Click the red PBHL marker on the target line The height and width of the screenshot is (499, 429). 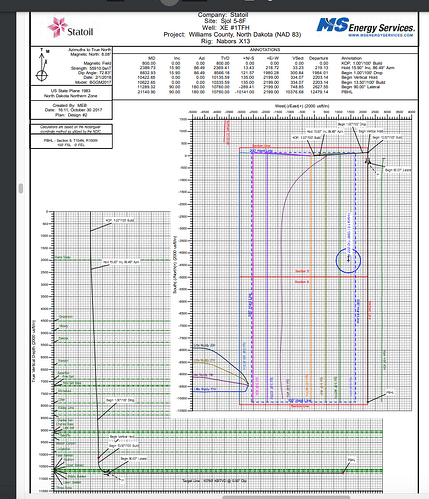click(343, 473)
